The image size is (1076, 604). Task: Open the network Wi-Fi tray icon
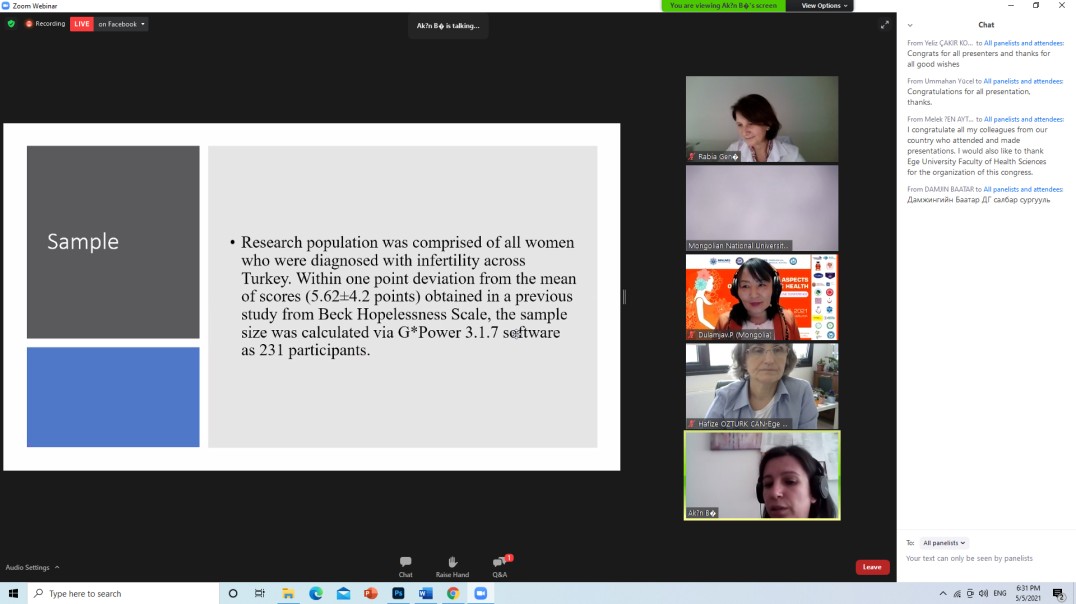957,594
